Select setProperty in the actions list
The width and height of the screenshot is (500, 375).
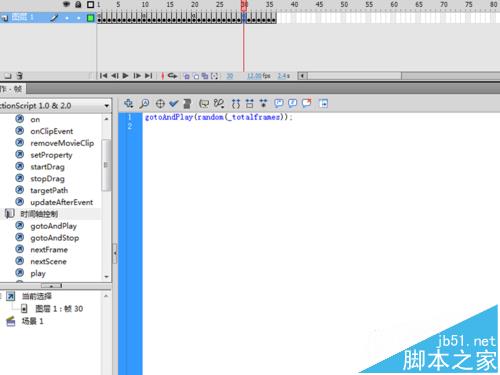[51, 155]
